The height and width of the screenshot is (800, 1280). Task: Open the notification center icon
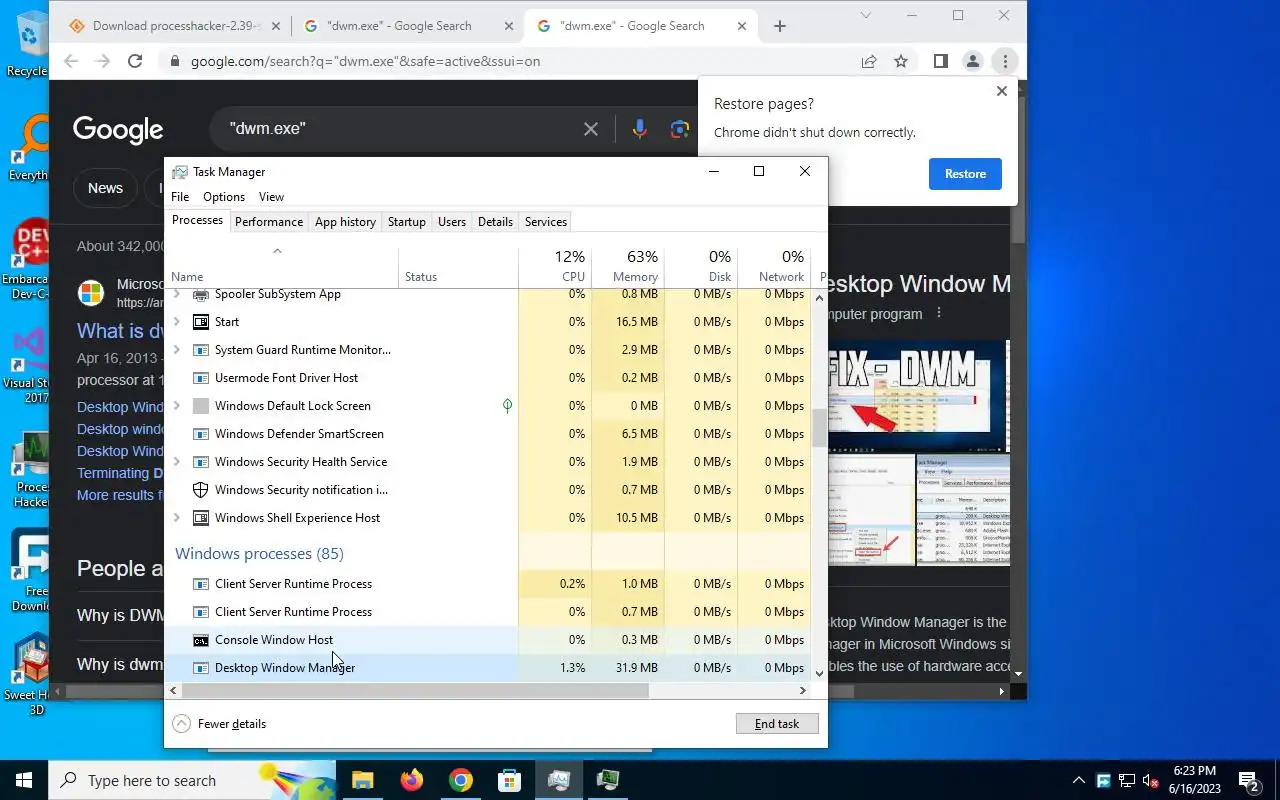pos(1248,780)
